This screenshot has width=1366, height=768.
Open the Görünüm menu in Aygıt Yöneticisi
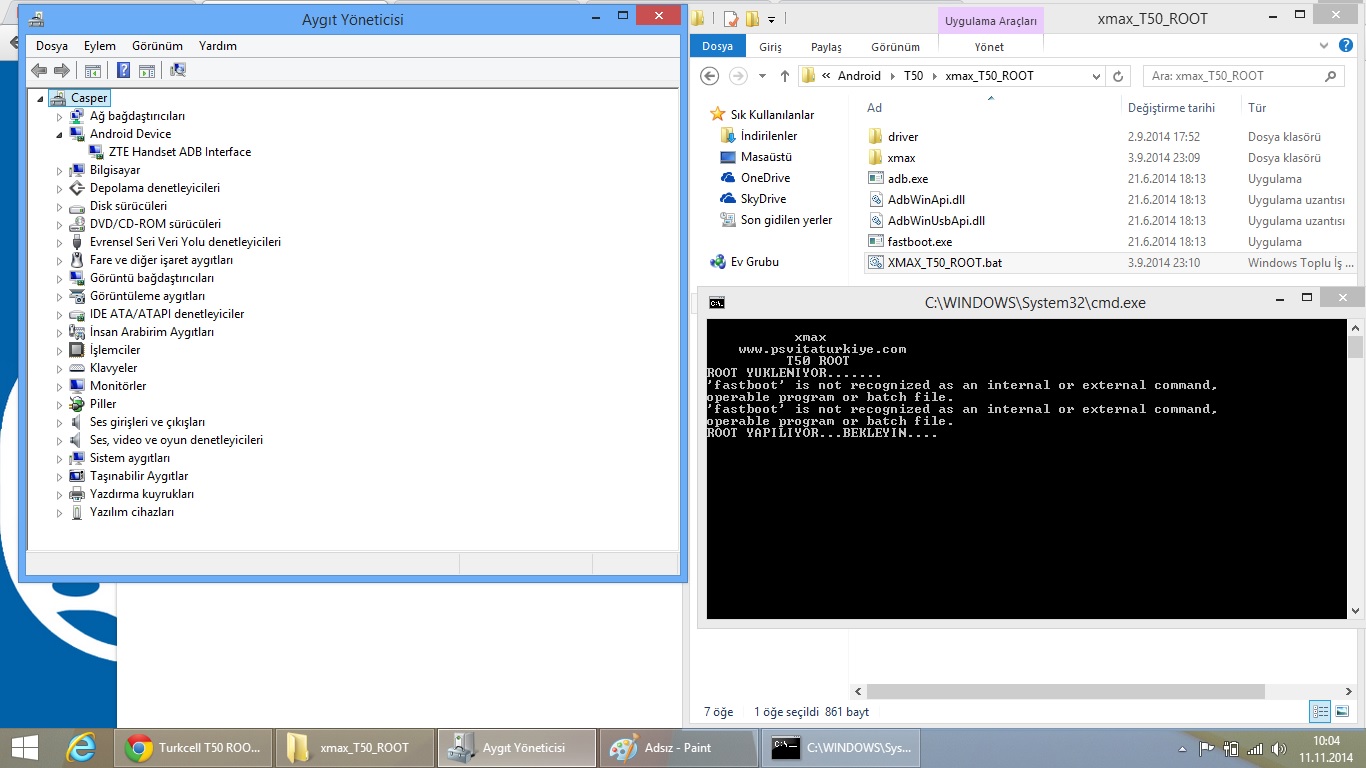[158, 46]
